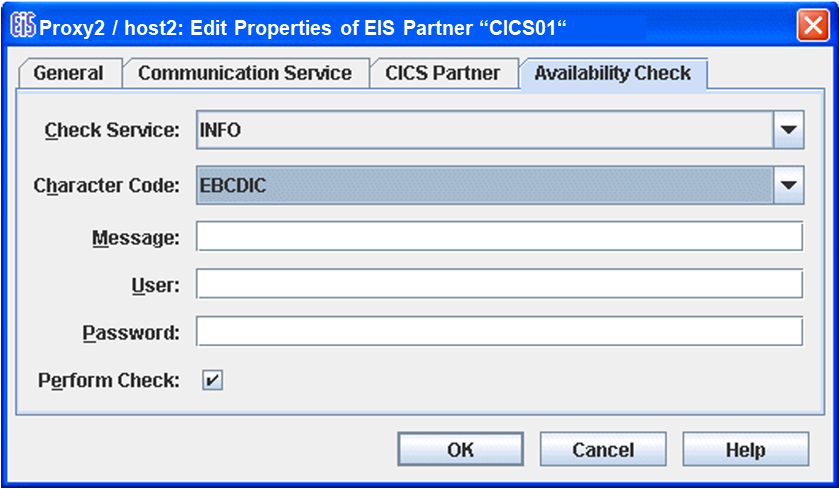839x489 pixels.
Task: Focus the Password input field
Action: click(499, 332)
